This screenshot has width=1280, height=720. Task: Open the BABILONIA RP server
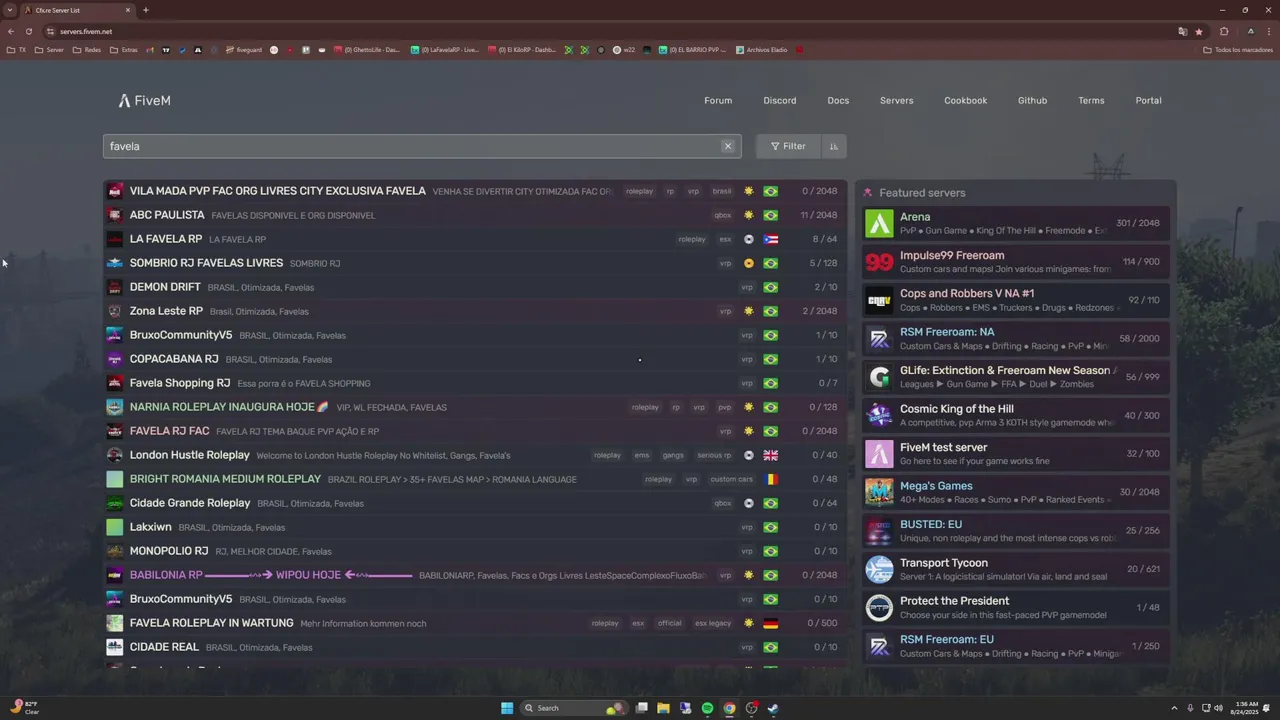point(475,575)
